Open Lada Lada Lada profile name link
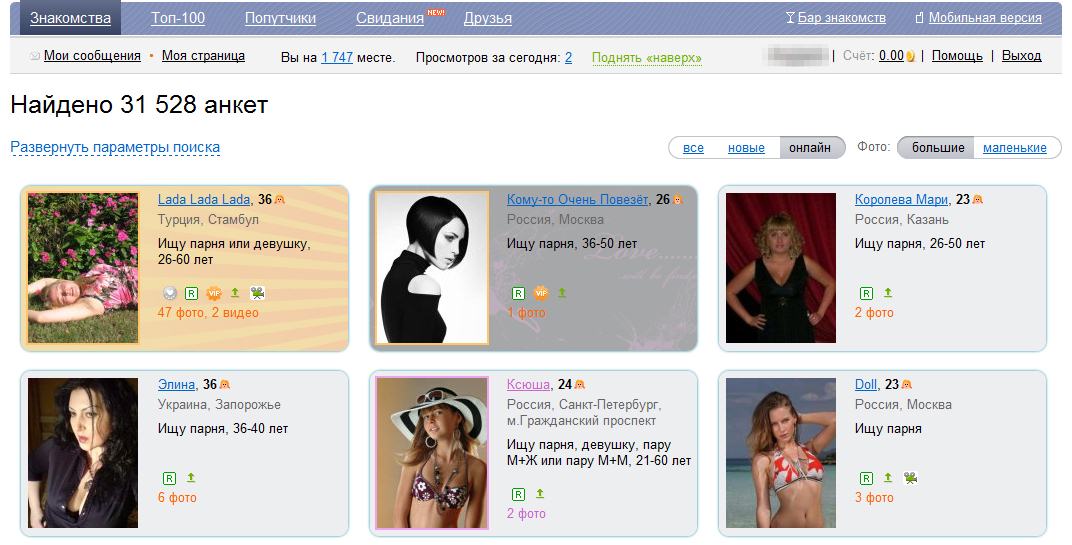 204,200
